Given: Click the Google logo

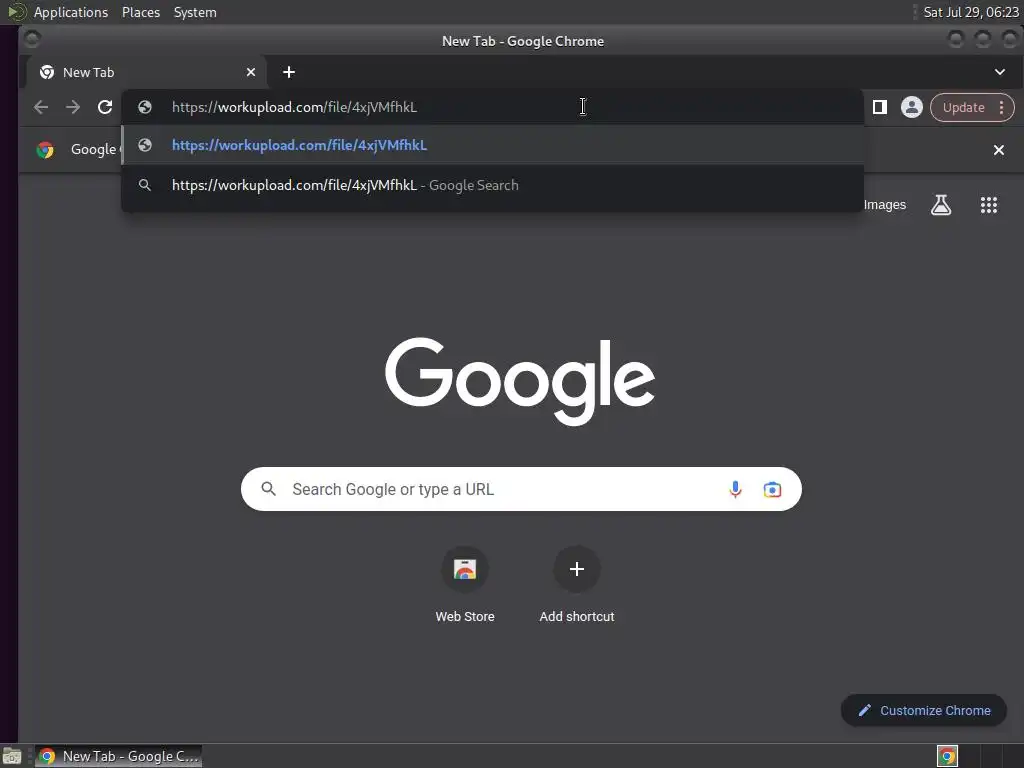Looking at the screenshot, I should coord(520,381).
